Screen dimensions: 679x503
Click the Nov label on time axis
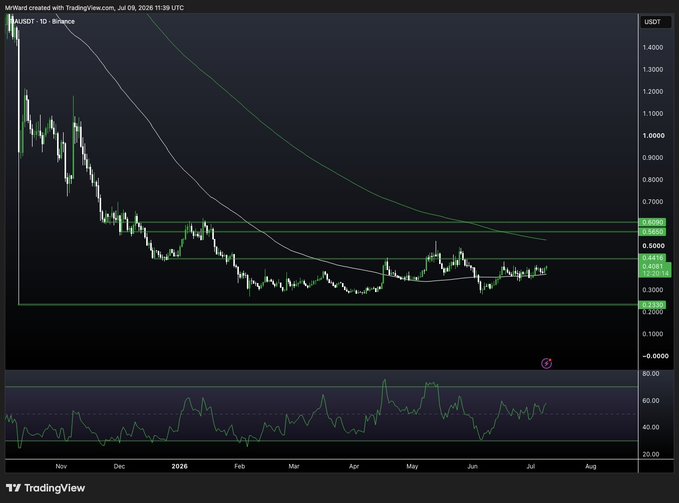tap(61, 466)
